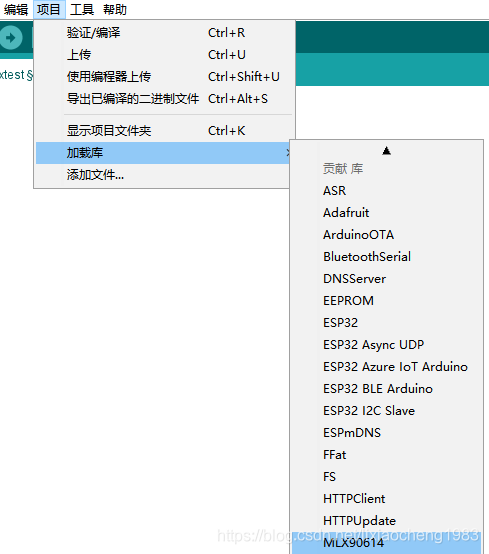Image resolution: width=489 pixels, height=554 pixels.
Task: Click the upload arrow toolbar icon
Action: (11, 37)
